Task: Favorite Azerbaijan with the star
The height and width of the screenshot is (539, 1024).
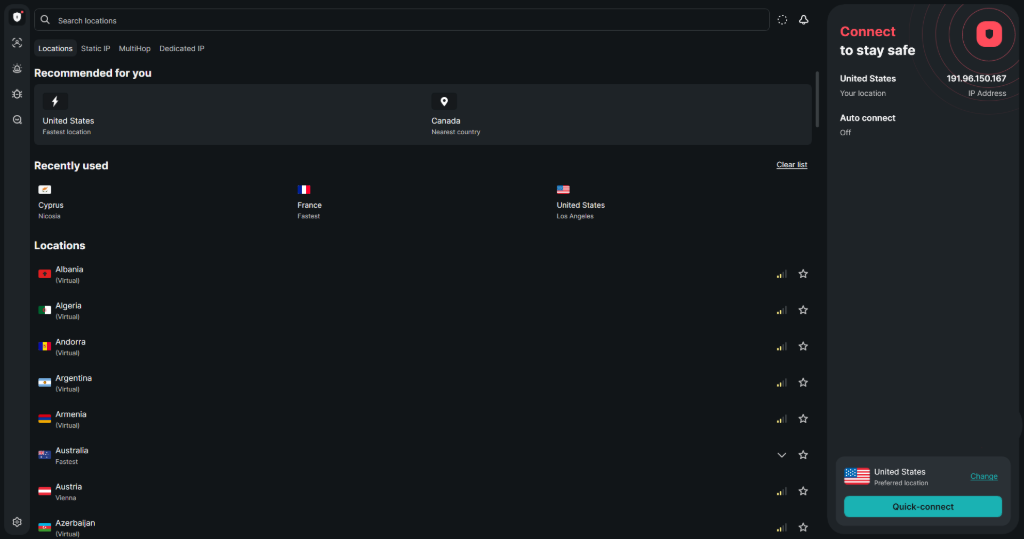Action: pos(803,527)
